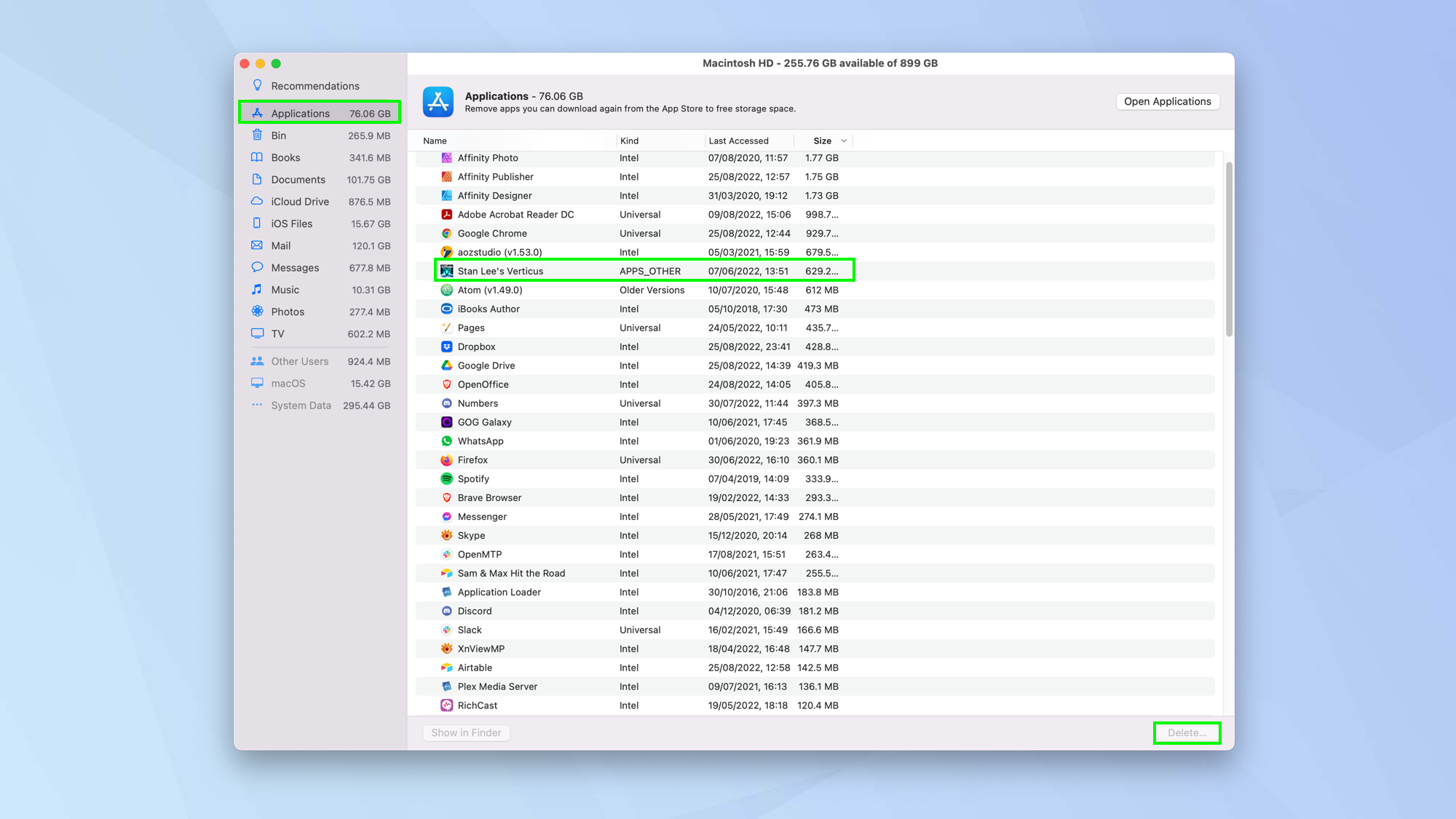The image size is (1456, 819).
Task: Click the iOS Files phone icon
Action: tap(257, 223)
